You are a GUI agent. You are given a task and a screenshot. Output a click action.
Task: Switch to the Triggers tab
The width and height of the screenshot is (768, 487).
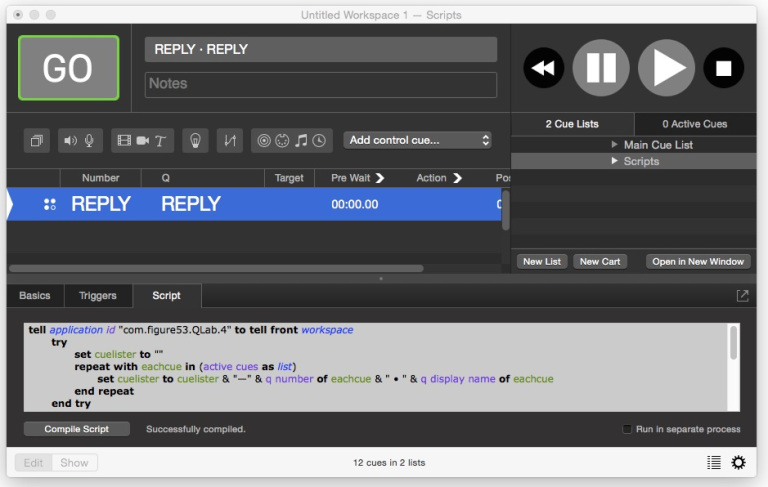pos(98,295)
